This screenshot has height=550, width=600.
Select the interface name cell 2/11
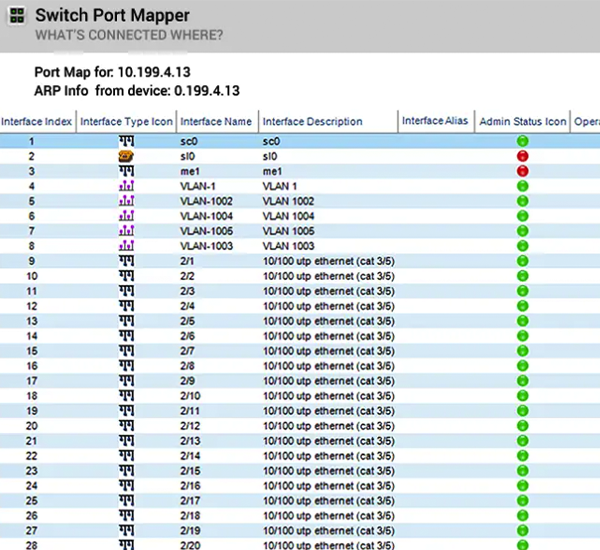190,411
